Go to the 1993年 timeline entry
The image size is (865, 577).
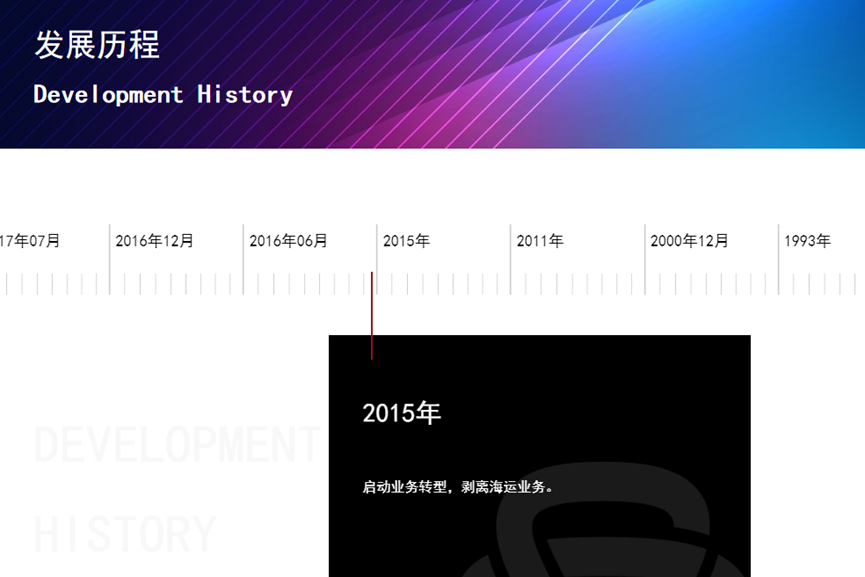(x=808, y=241)
